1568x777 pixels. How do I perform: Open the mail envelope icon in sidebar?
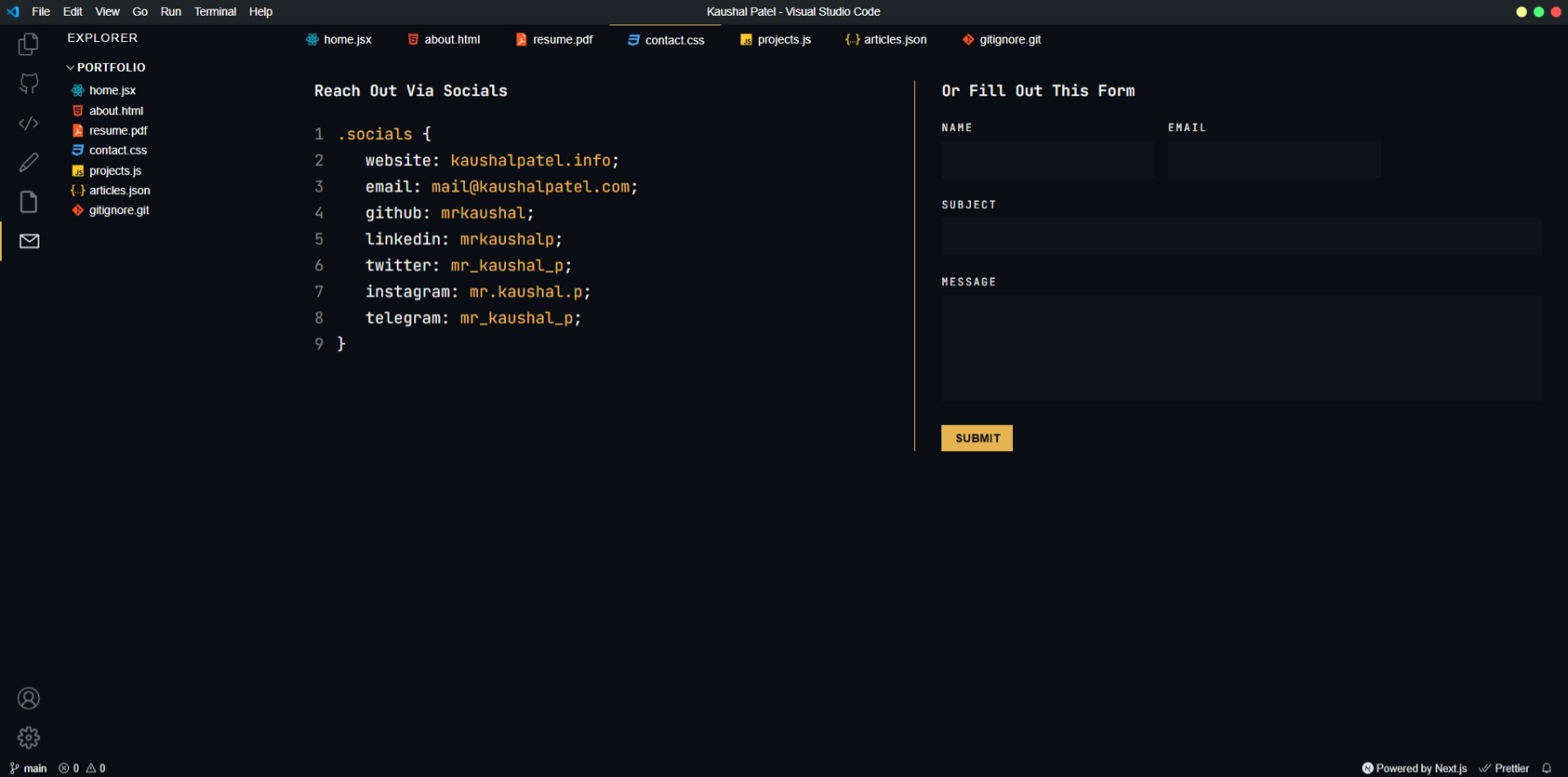click(x=29, y=241)
